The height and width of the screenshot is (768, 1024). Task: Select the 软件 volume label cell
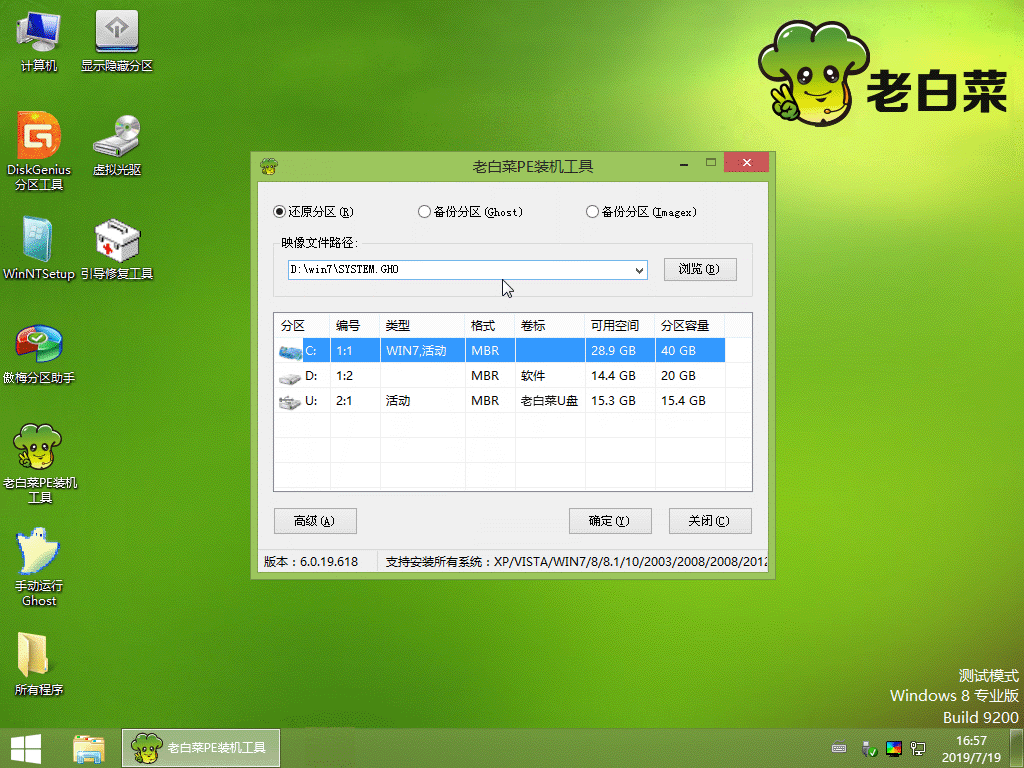pyautogui.click(x=550, y=376)
